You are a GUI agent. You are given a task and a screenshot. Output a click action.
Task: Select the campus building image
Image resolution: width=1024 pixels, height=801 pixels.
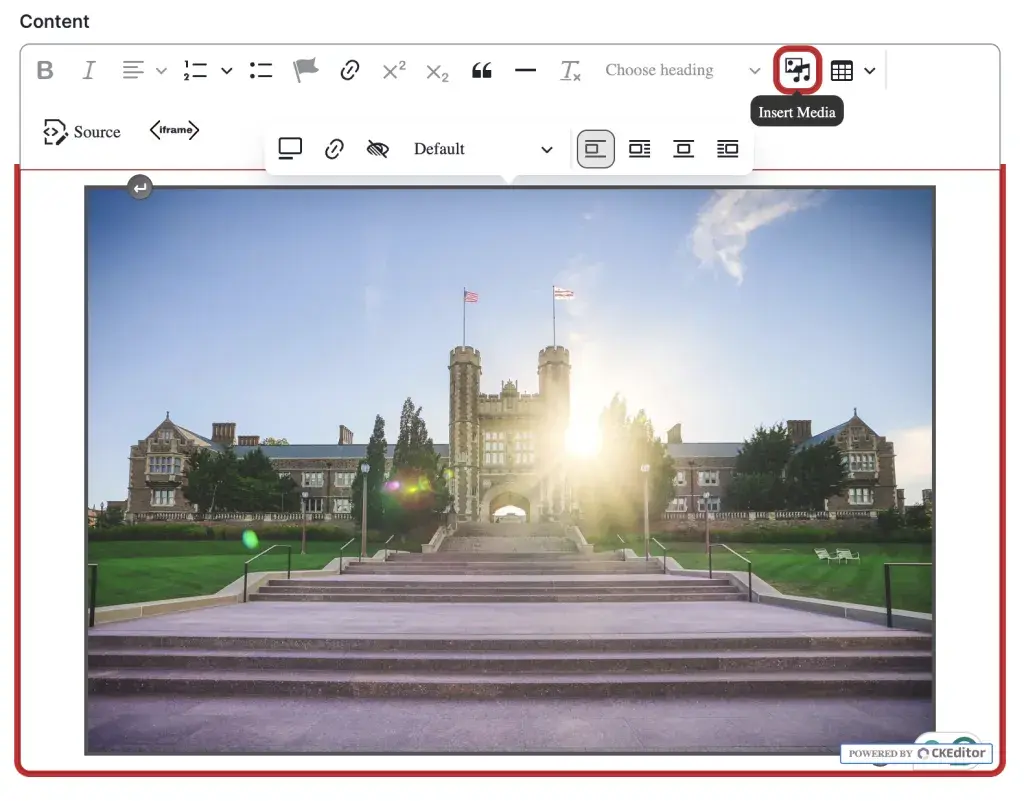[510, 470]
